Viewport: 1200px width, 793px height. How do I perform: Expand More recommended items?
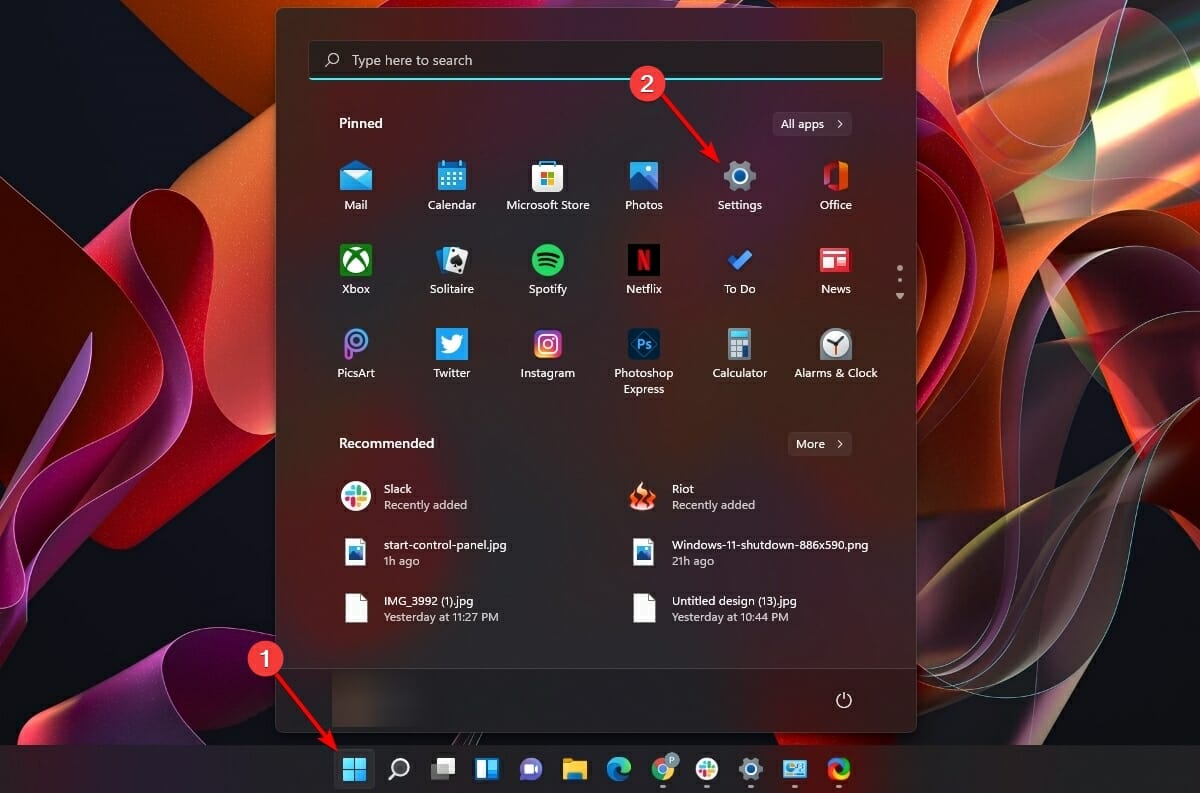(x=820, y=444)
